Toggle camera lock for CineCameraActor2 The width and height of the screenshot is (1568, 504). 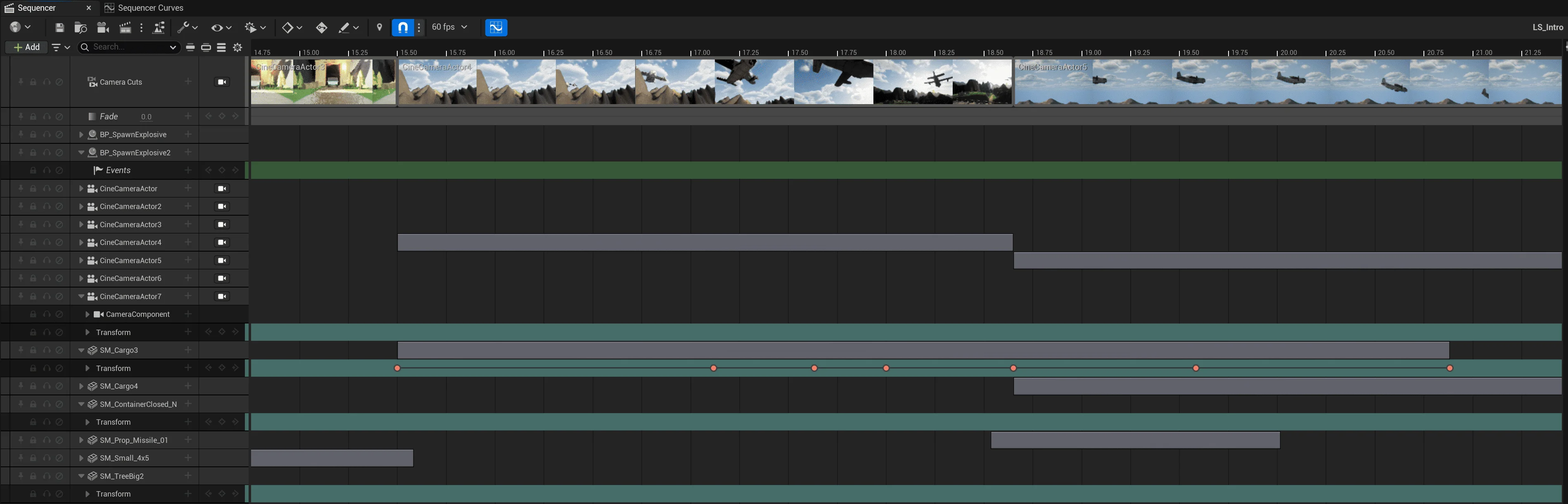(x=222, y=206)
